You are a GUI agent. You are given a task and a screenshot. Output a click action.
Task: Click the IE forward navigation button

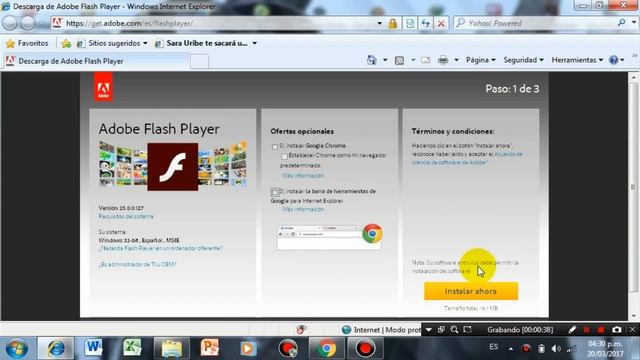[x=28, y=23]
